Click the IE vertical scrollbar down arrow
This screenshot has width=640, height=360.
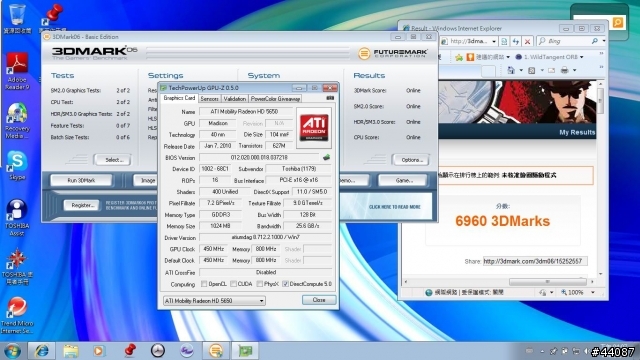pos(600,274)
